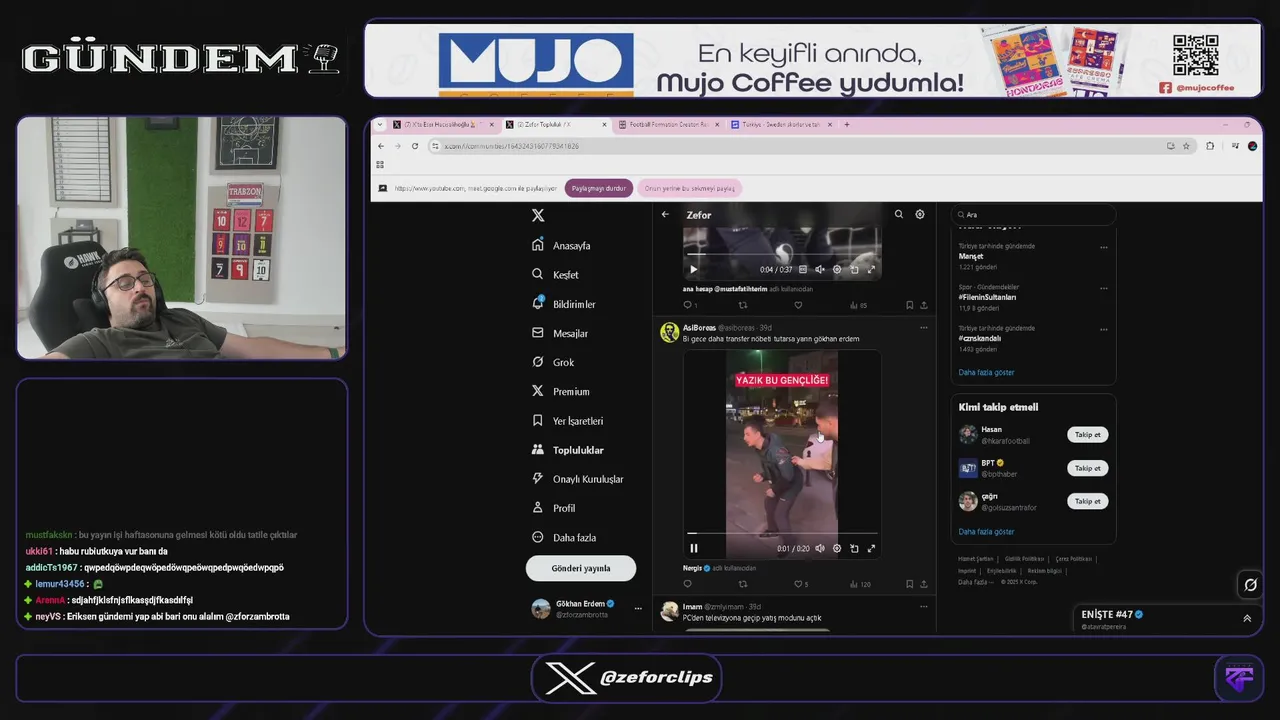Open the Daha fazla sidebar menu
Viewport: 1280px width, 720px height.
pos(563,537)
